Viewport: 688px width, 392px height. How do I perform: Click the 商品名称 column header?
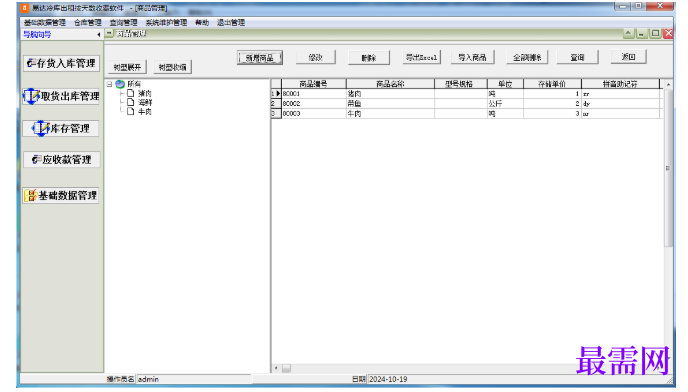[x=391, y=84]
